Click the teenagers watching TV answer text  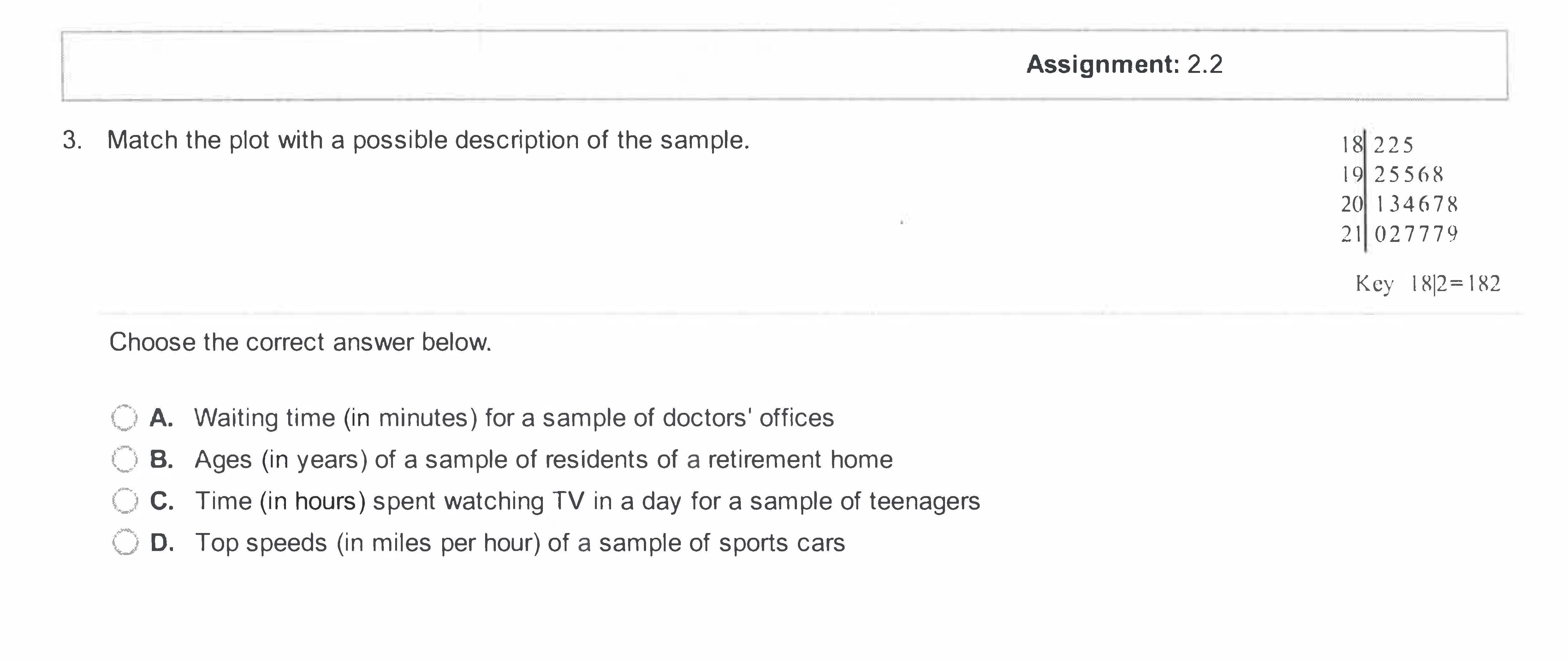(x=587, y=501)
